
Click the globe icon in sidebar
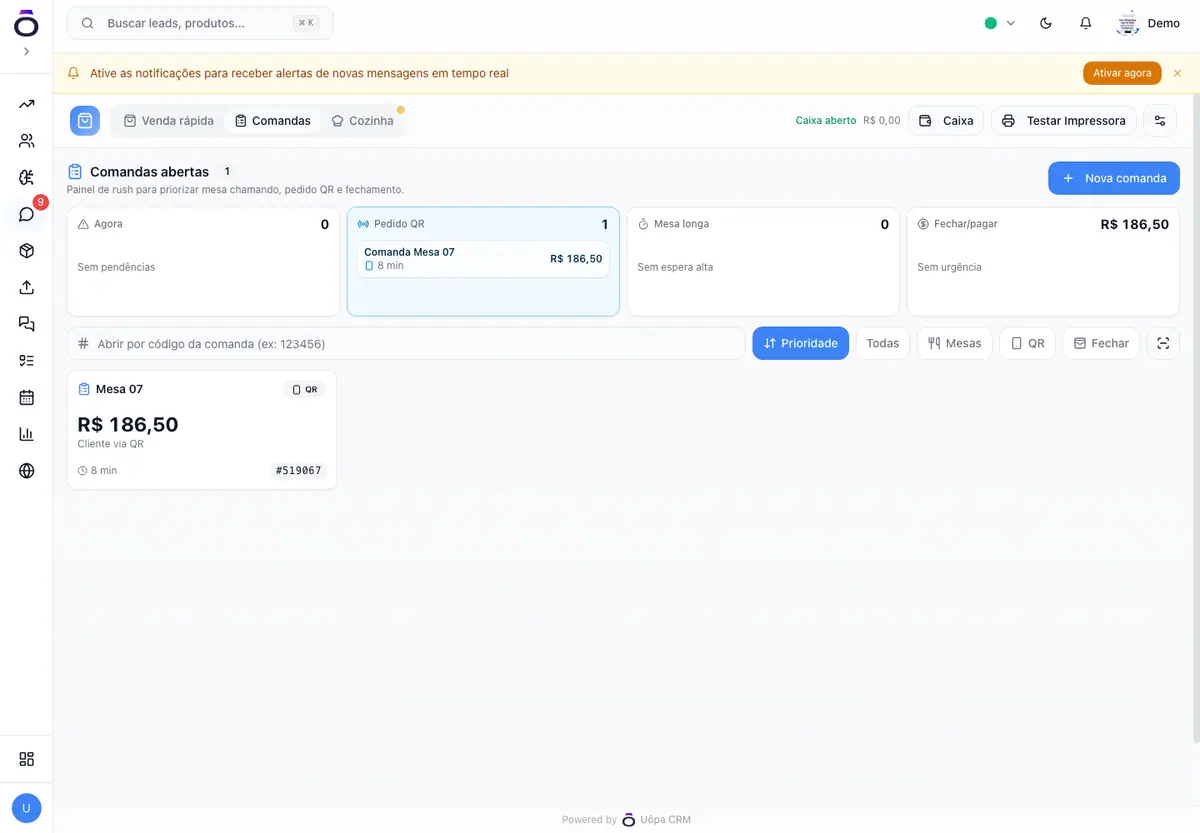(x=27, y=470)
